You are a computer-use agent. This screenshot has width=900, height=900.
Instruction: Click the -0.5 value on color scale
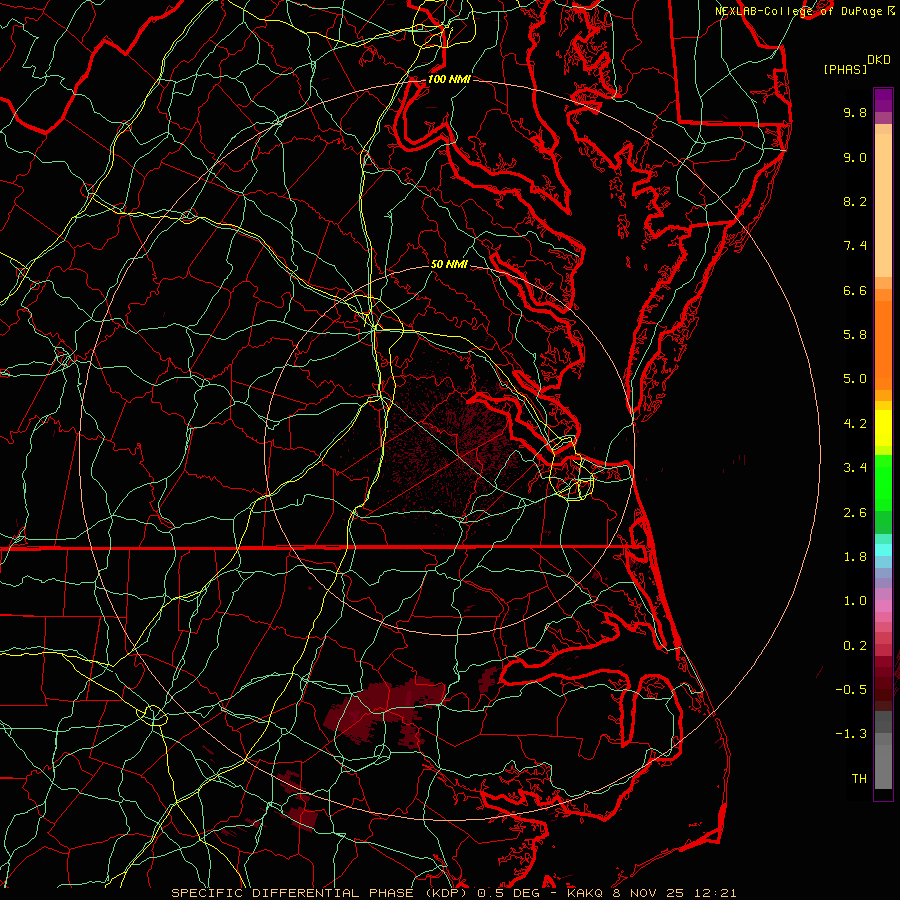pyautogui.click(x=851, y=690)
